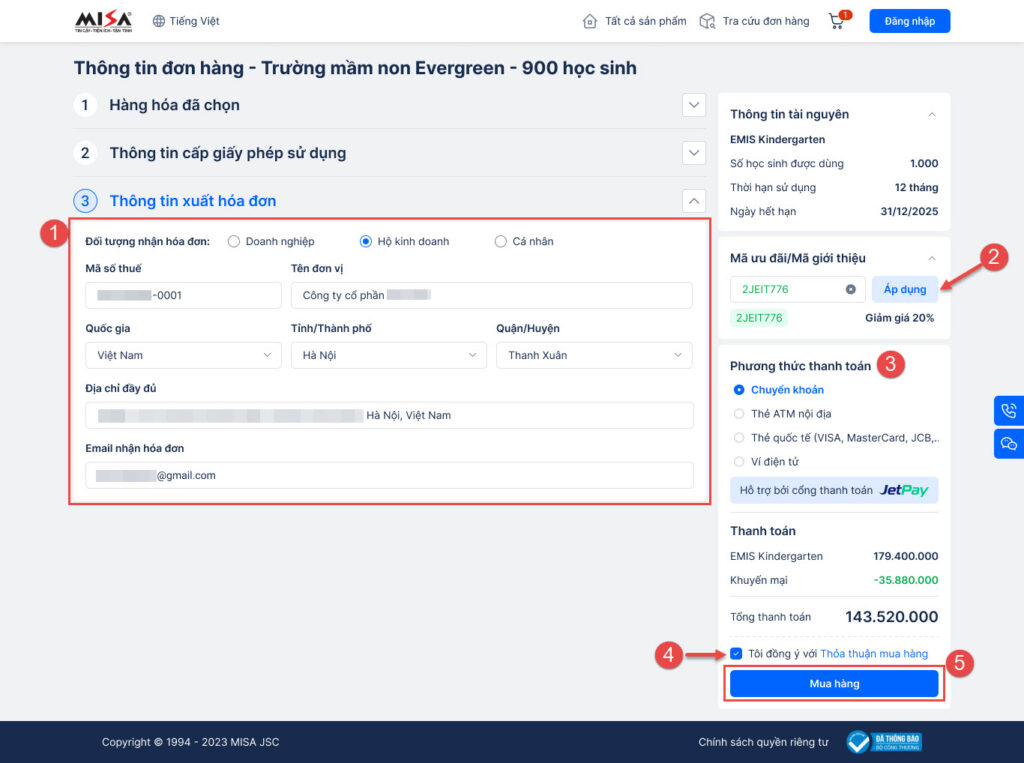Click the Đăng nhập button
The width and height of the screenshot is (1024, 763).
tap(909, 21)
